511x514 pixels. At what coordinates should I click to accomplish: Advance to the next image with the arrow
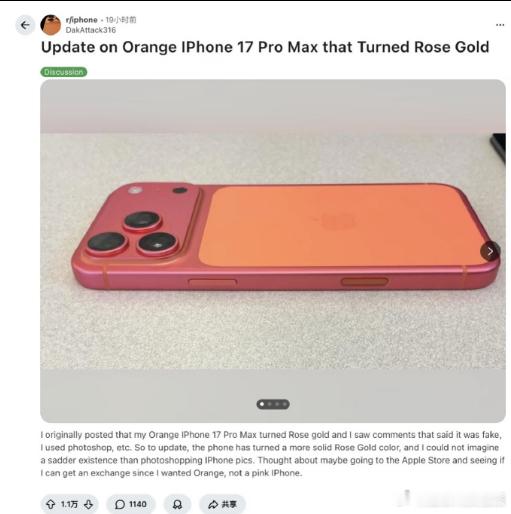pyautogui.click(x=490, y=251)
